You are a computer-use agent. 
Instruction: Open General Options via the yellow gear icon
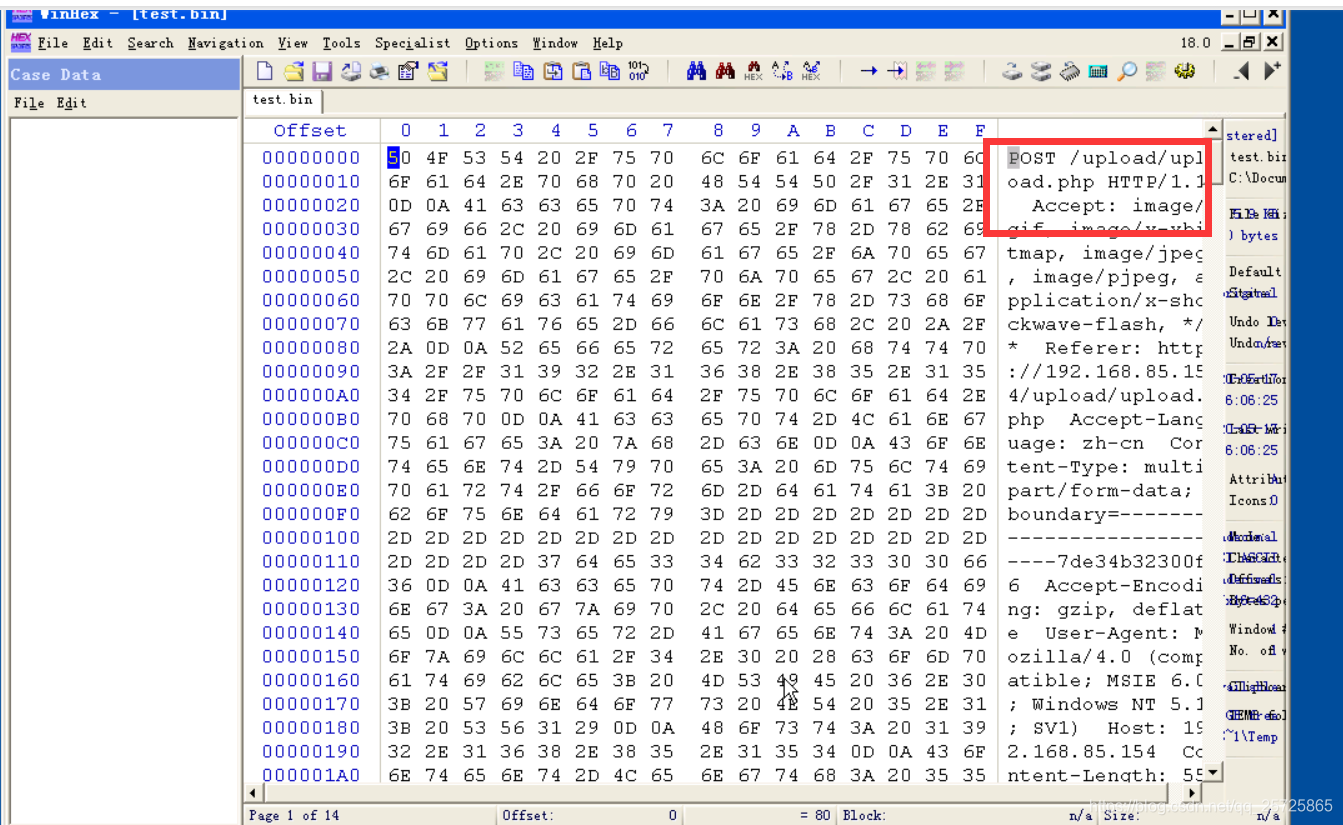pyautogui.click(x=1186, y=71)
